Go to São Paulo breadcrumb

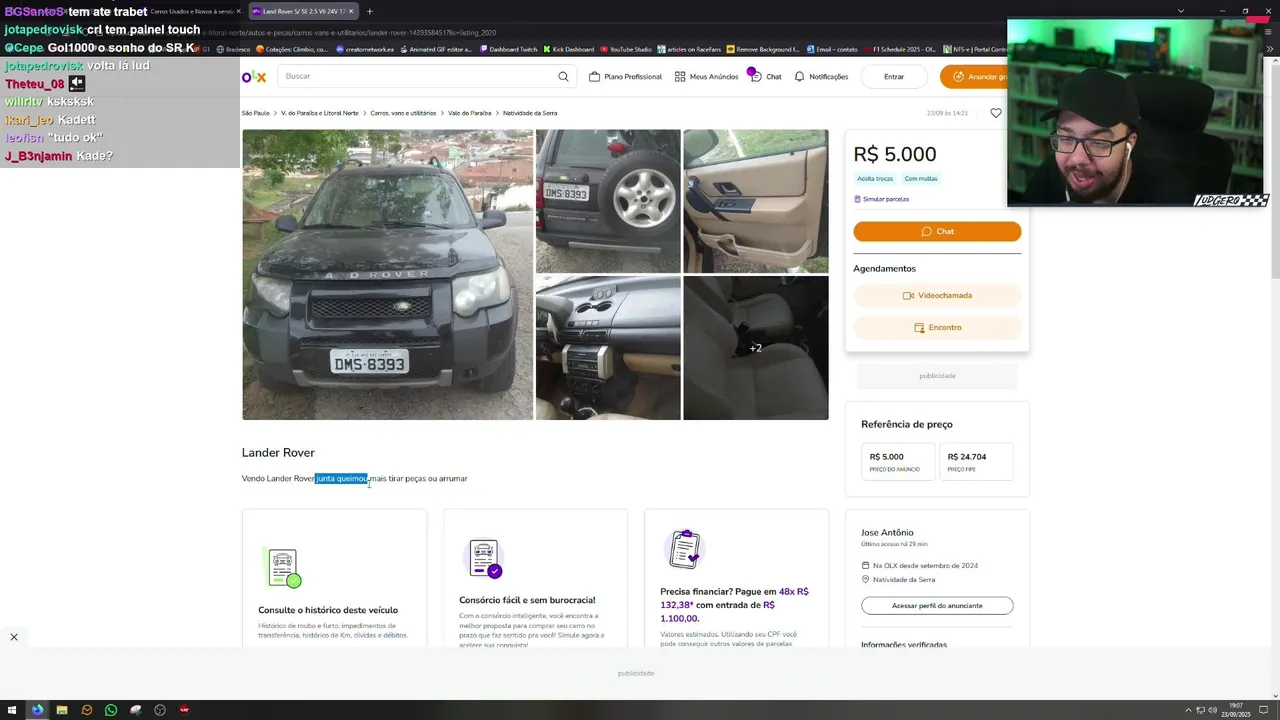(x=255, y=113)
